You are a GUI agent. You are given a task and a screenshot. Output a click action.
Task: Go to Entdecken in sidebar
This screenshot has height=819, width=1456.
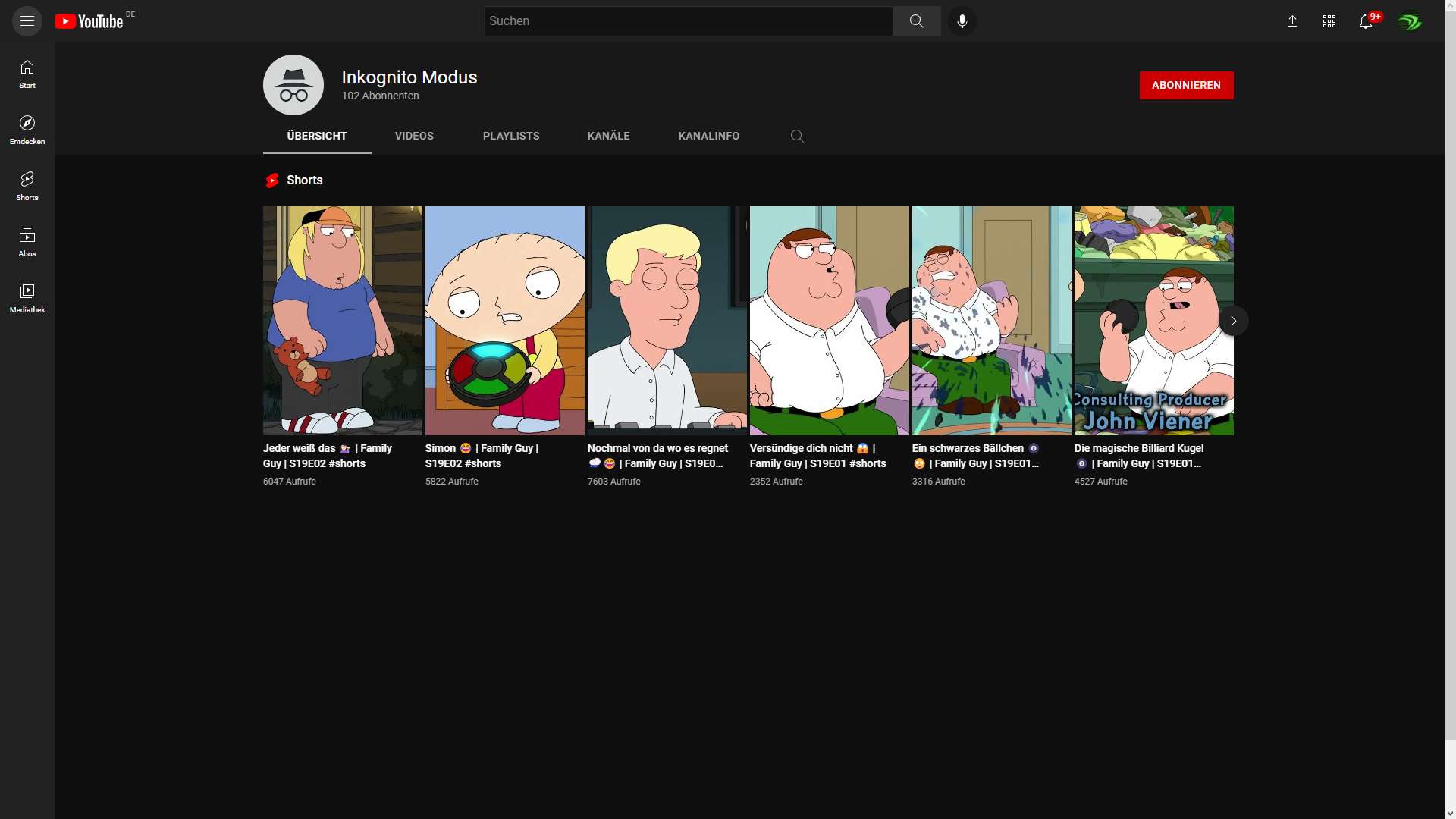point(27,130)
